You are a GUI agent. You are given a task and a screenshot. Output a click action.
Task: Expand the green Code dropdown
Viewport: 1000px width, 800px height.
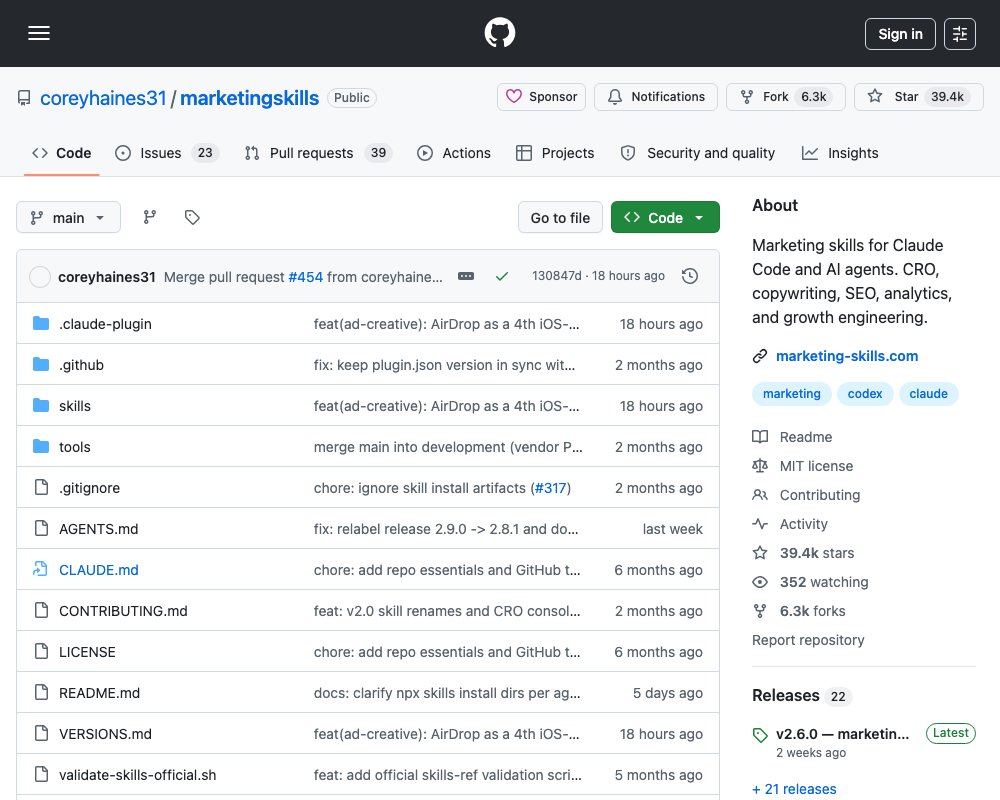[665, 218]
